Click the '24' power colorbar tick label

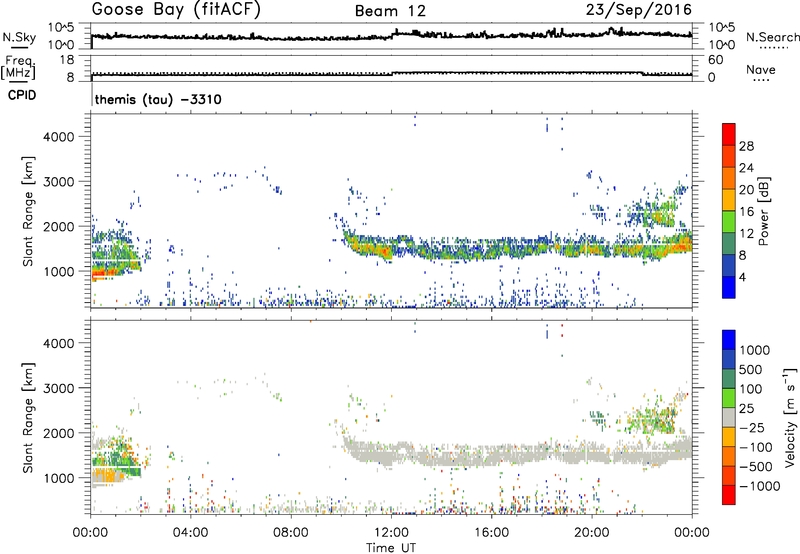tap(746, 168)
